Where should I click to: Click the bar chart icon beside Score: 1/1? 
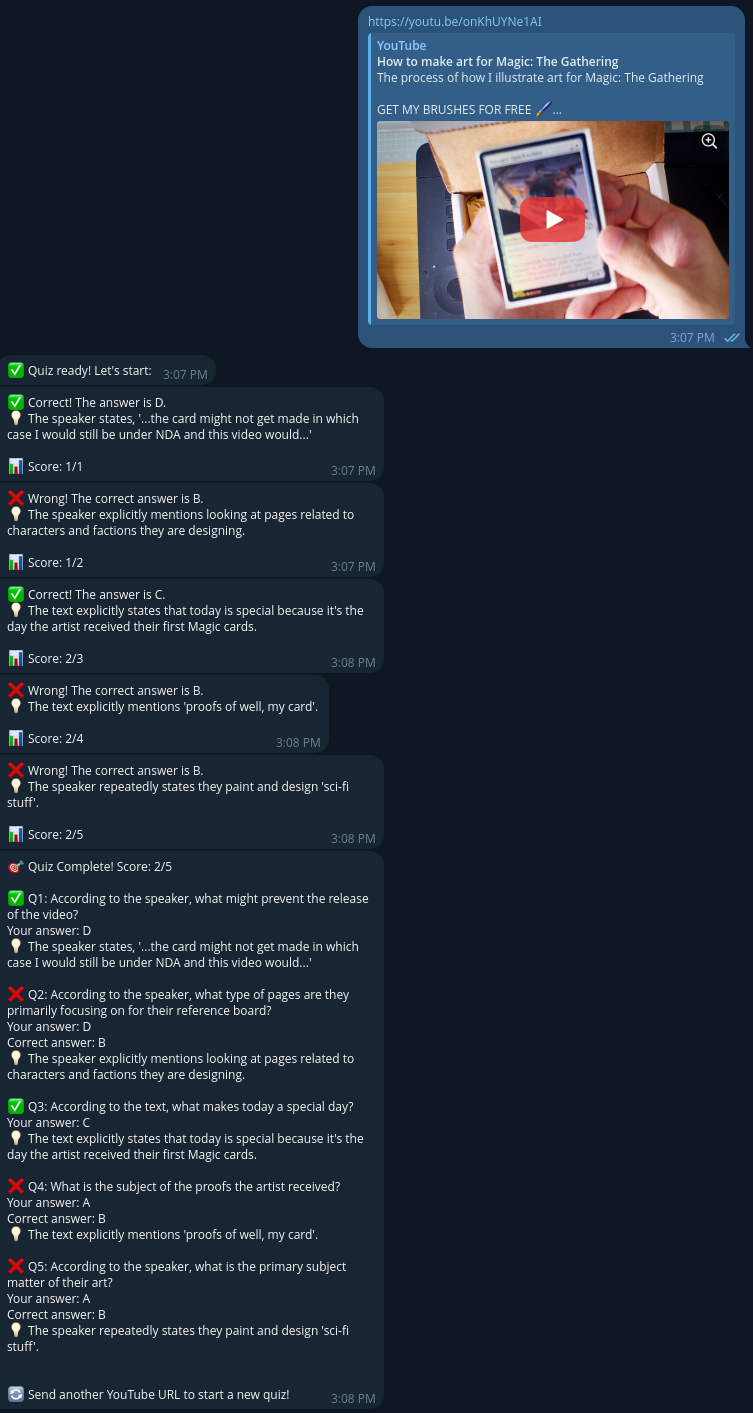coord(15,466)
